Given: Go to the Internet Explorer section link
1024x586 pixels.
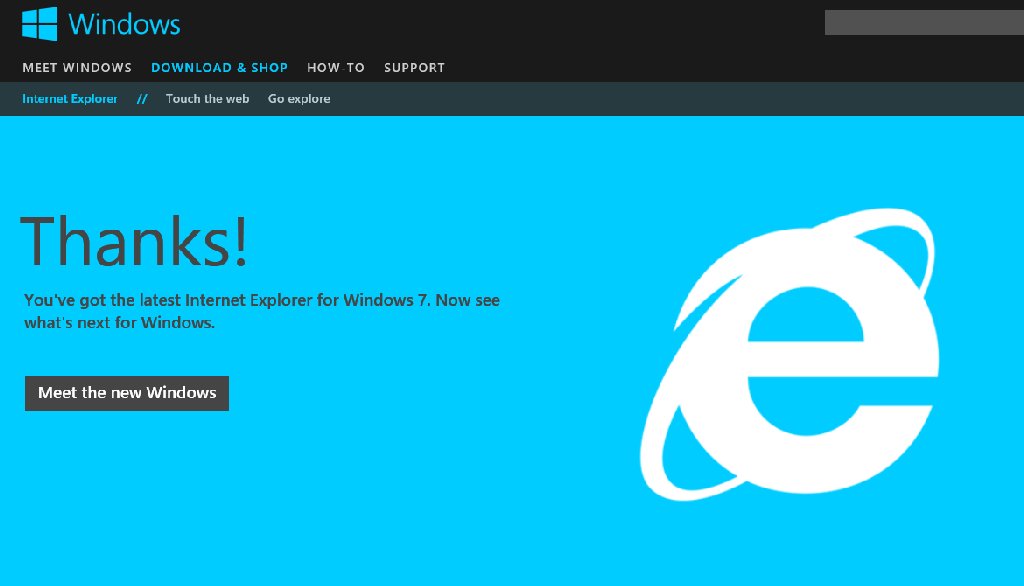Looking at the screenshot, I should 70,99.
